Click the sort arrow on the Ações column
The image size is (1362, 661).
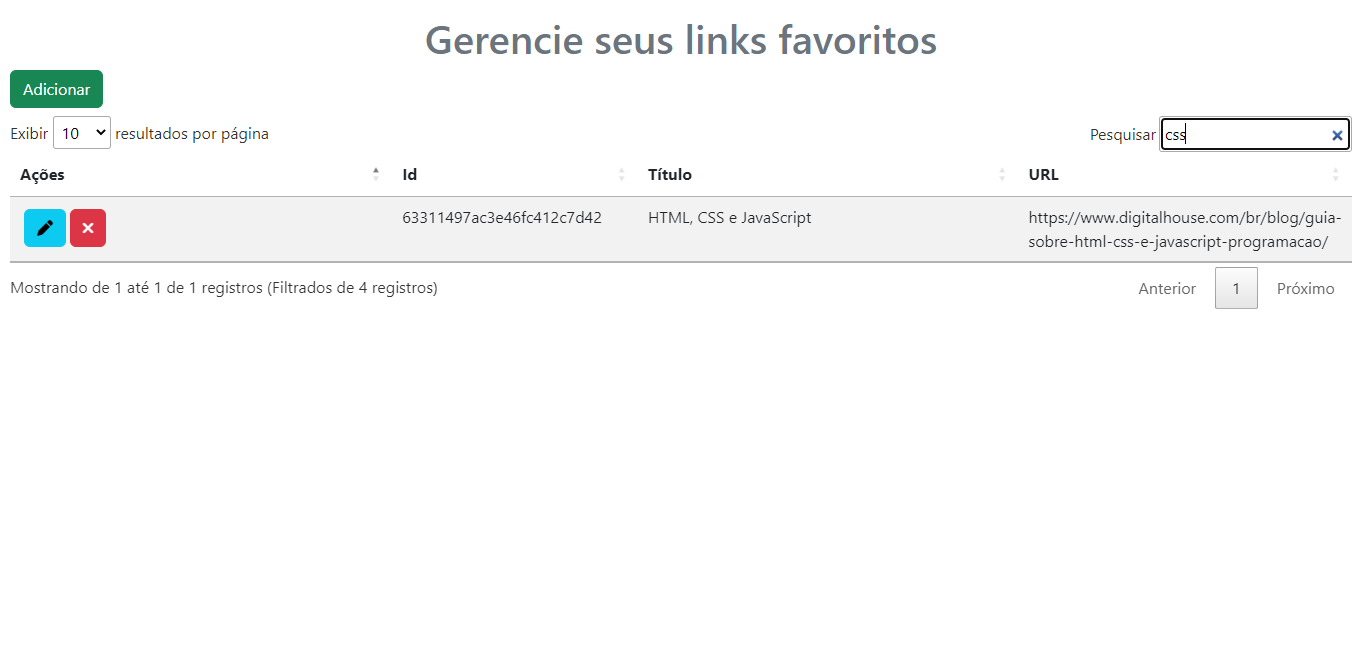376,174
